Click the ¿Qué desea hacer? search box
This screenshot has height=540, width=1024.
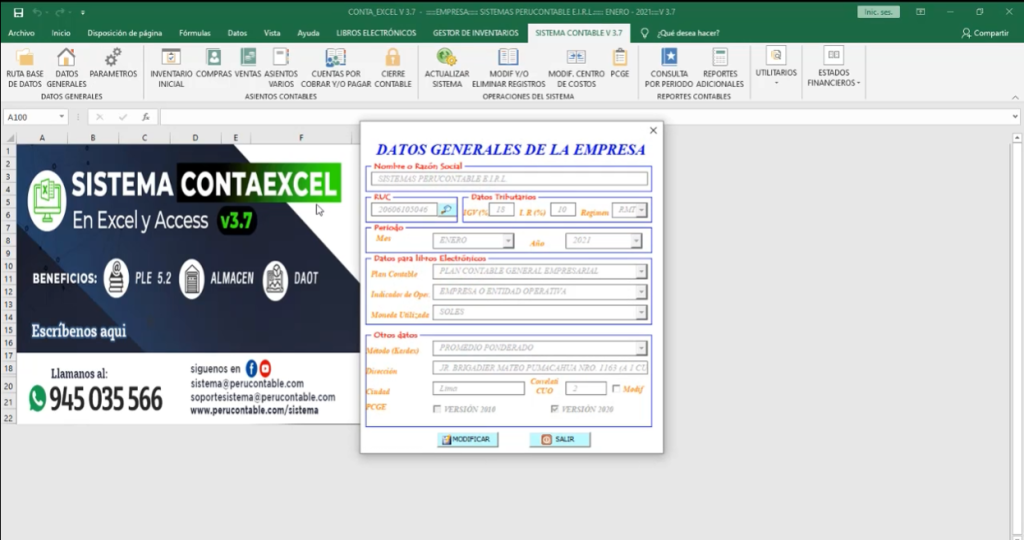(x=688, y=33)
